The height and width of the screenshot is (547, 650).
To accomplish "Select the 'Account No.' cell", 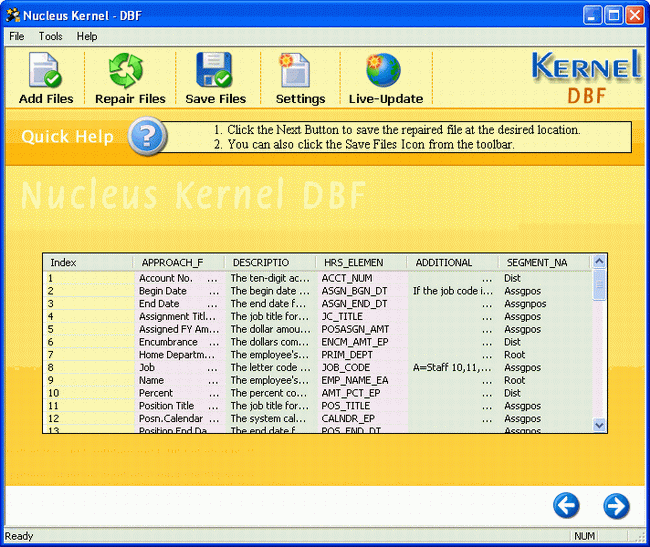I will [179, 278].
